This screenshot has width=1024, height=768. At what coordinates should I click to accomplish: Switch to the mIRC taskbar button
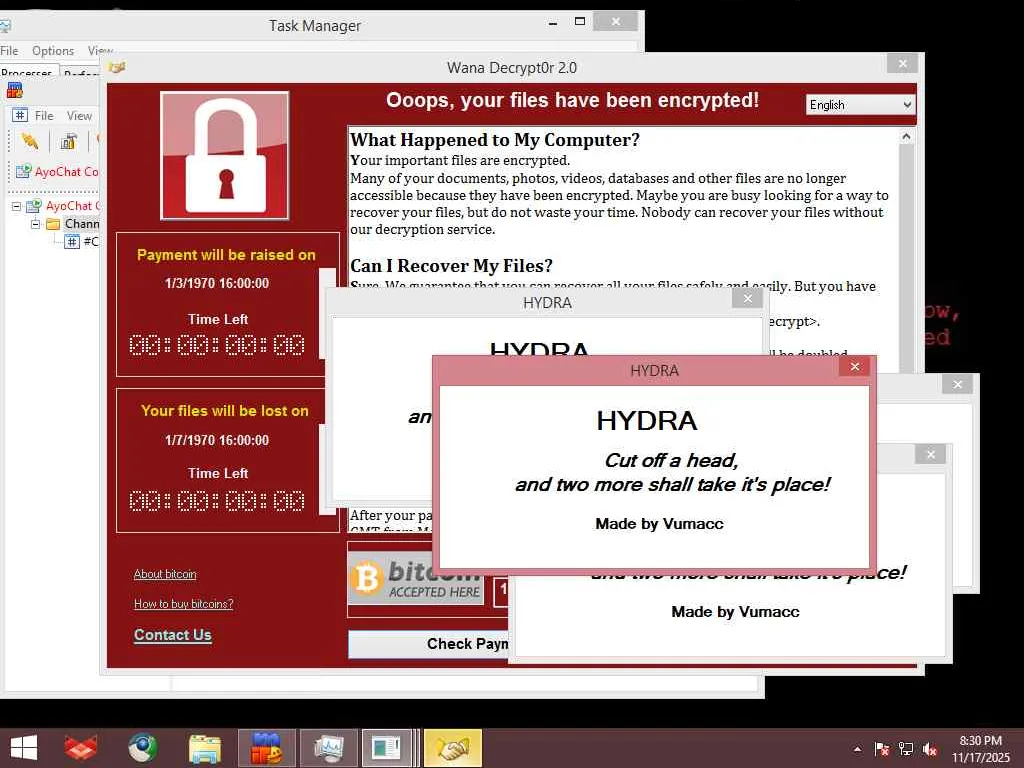(x=266, y=748)
